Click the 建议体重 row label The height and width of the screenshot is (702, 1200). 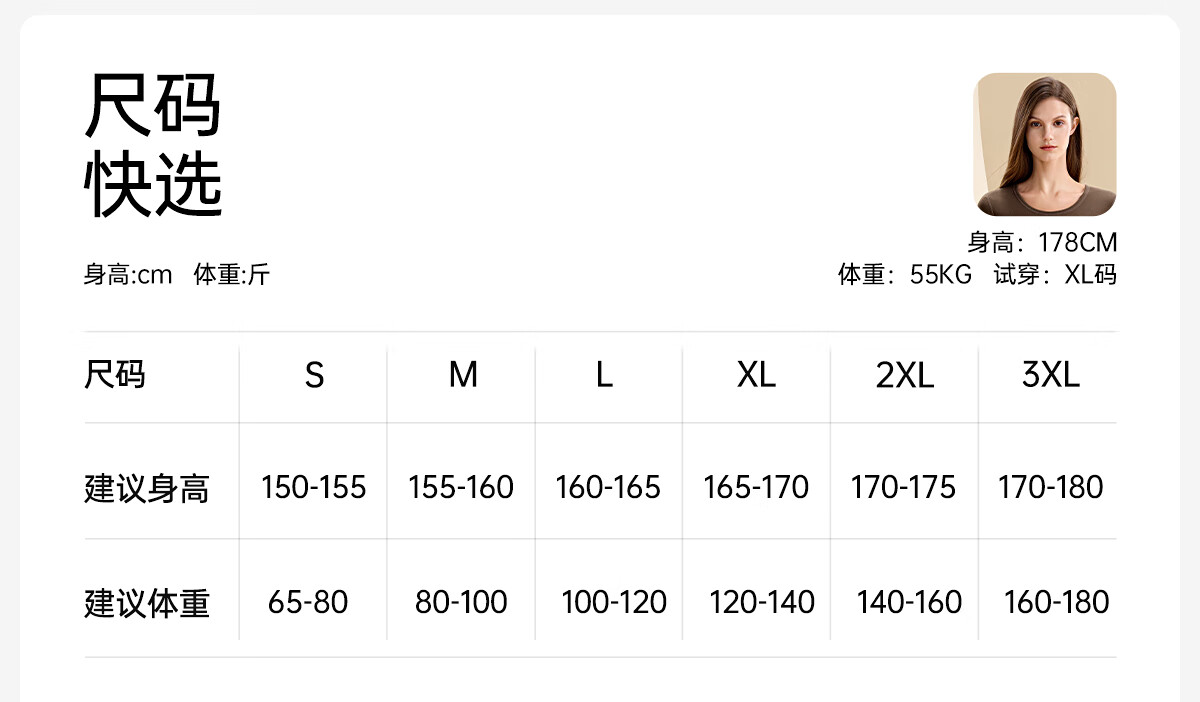147,603
